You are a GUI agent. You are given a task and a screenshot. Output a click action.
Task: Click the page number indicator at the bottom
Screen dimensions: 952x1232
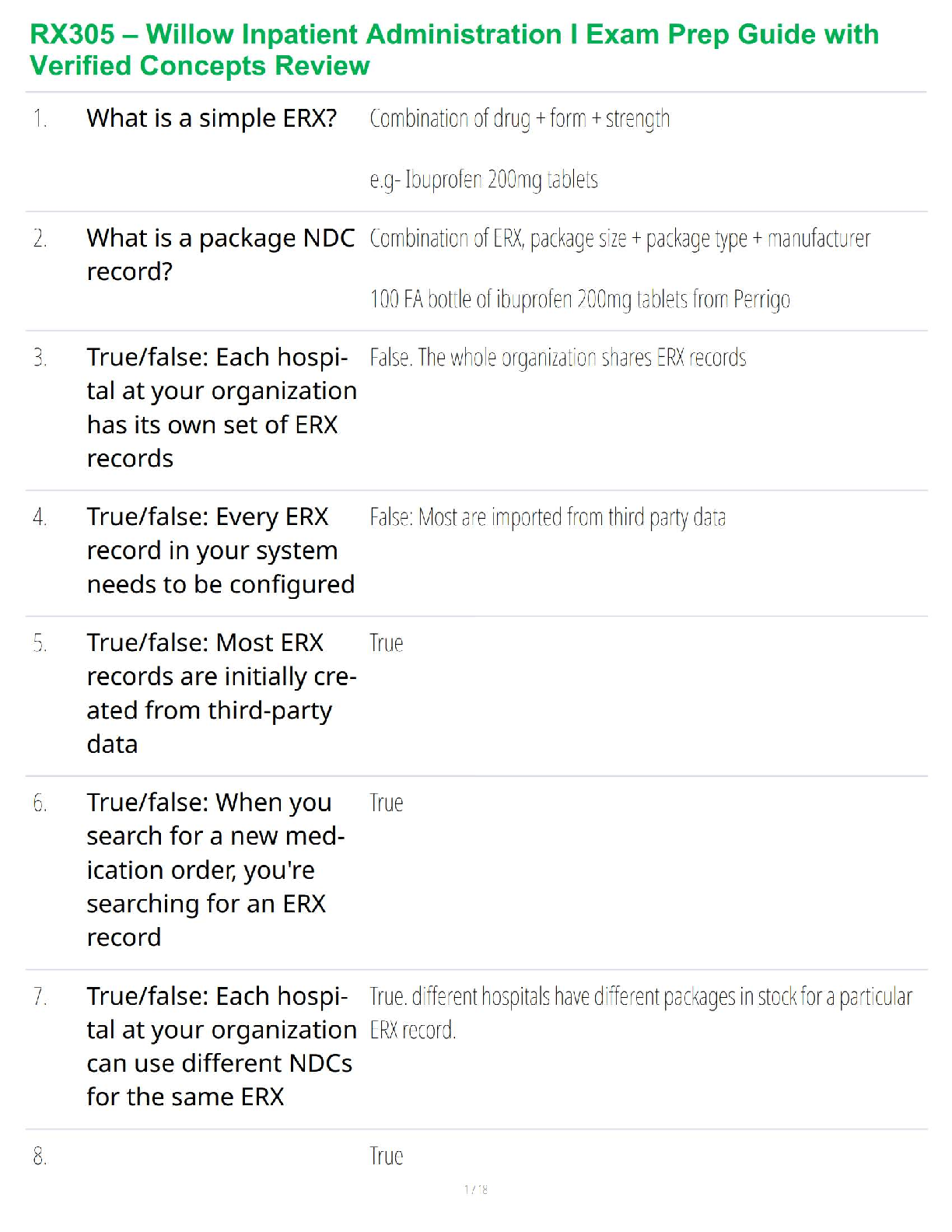tap(476, 1189)
